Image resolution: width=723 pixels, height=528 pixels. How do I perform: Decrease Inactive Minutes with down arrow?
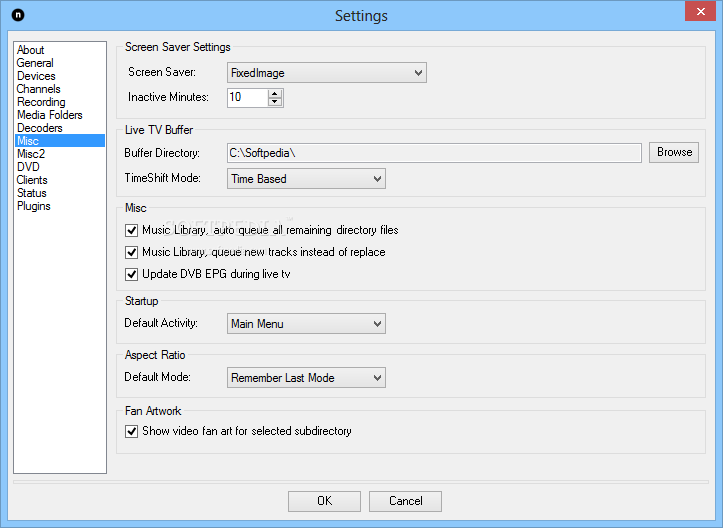click(x=275, y=101)
